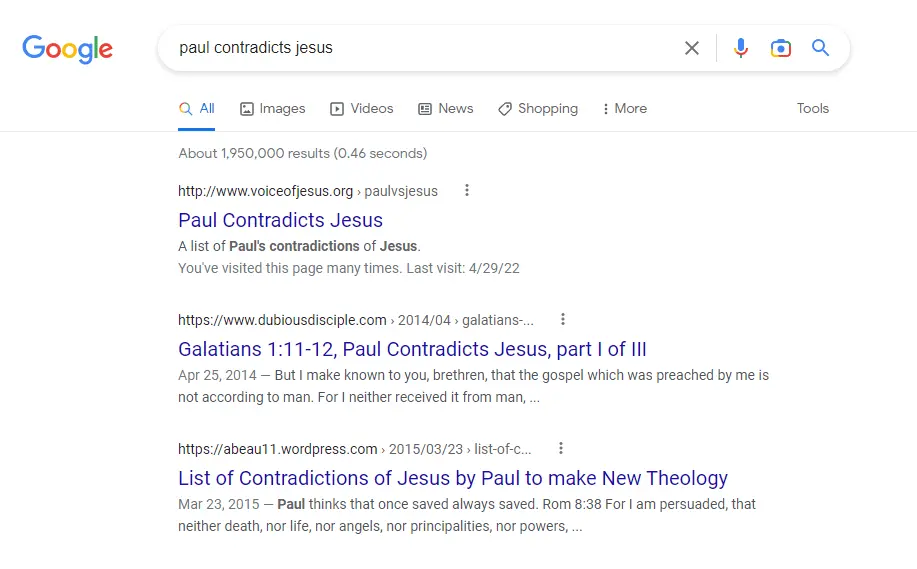Open search by image camera icon
Image resolution: width=917 pixels, height=569 pixels.
(780, 48)
